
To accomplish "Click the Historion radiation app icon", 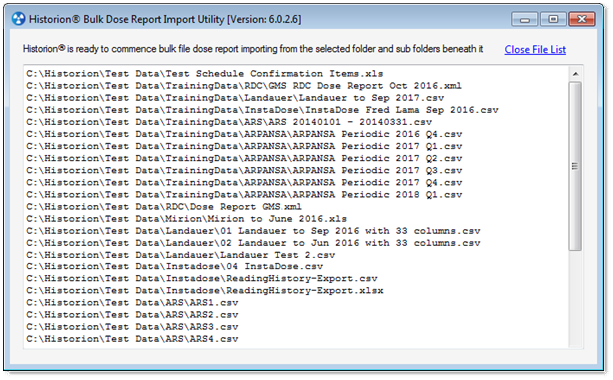I will coord(18,19).
